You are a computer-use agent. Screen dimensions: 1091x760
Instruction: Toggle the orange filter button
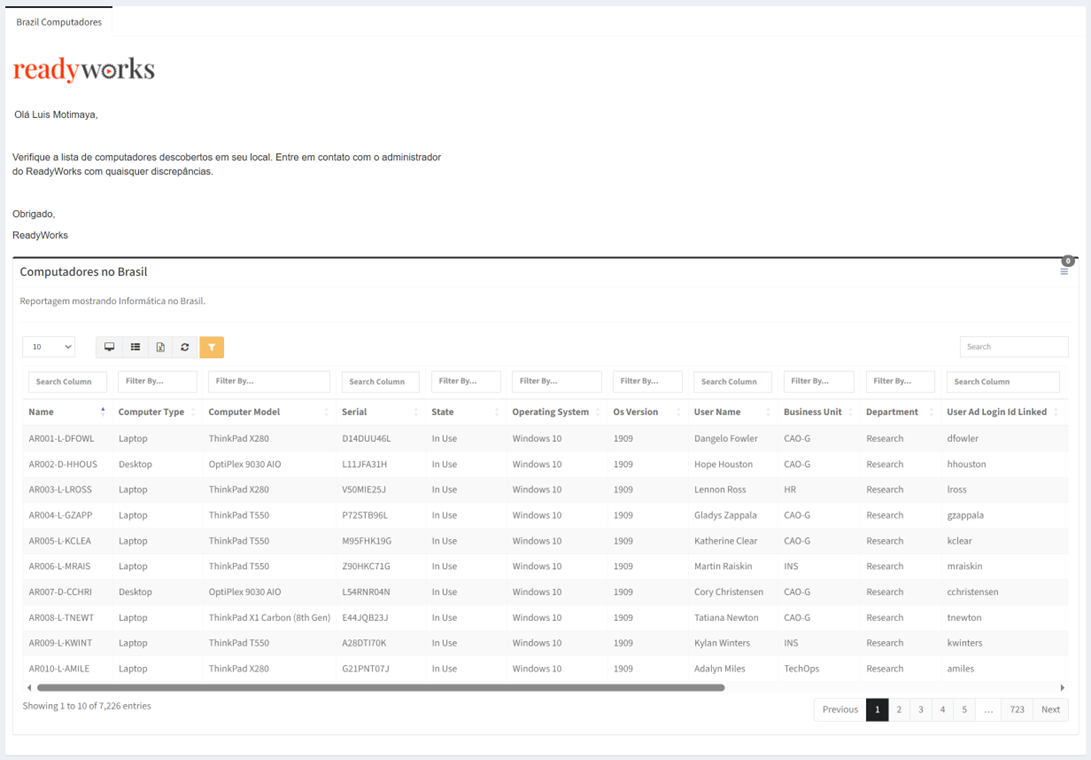coord(212,347)
